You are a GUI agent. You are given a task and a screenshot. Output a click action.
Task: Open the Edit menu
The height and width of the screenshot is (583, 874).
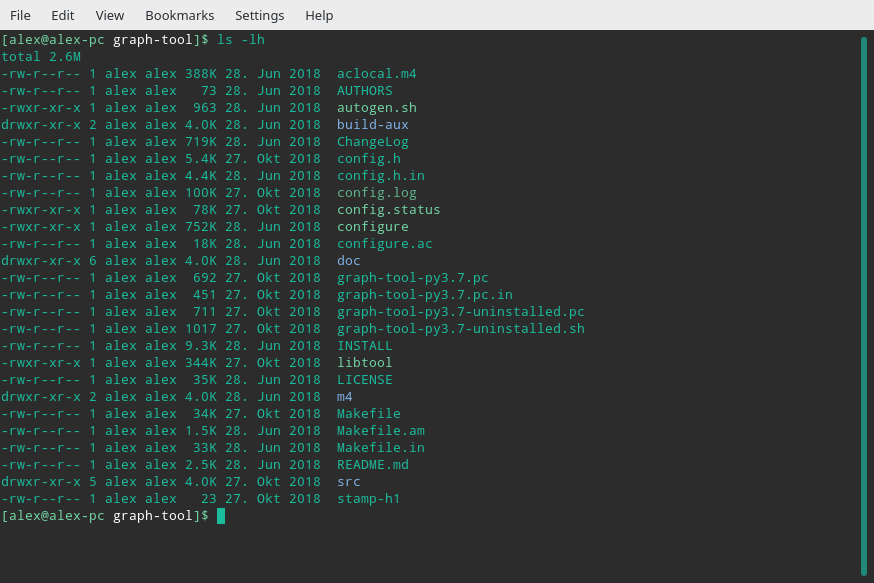pos(62,15)
